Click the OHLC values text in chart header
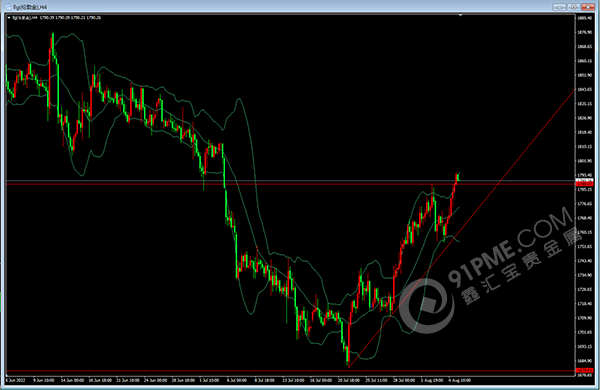 (70, 18)
